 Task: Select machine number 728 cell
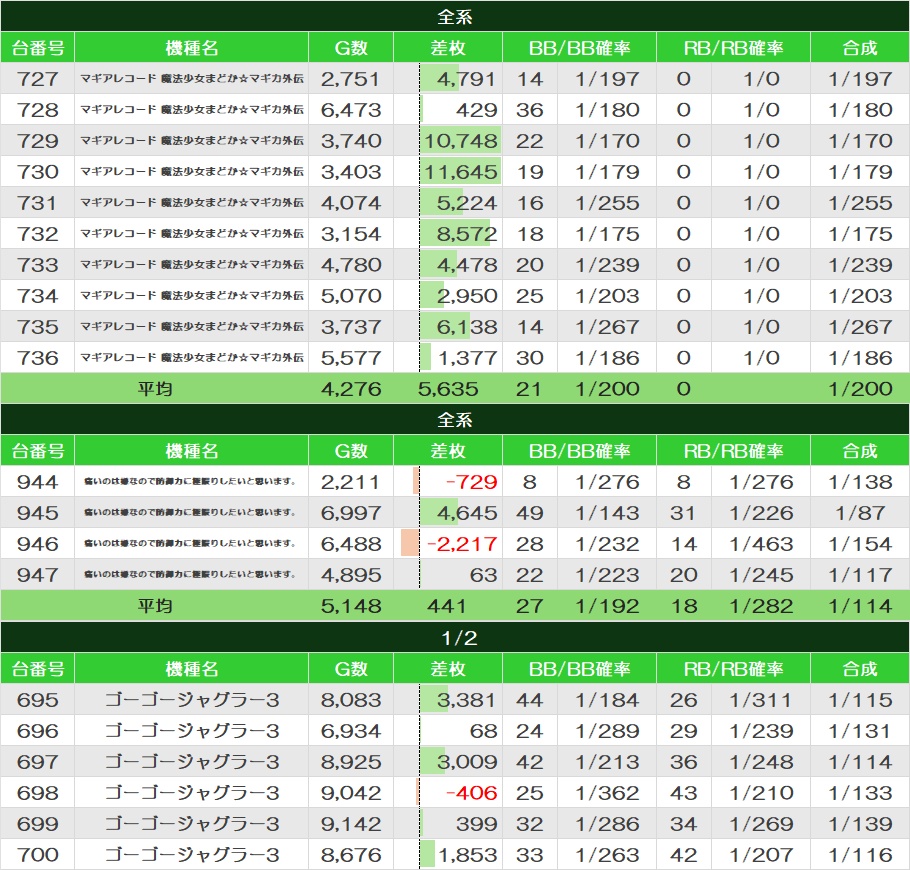(38, 110)
